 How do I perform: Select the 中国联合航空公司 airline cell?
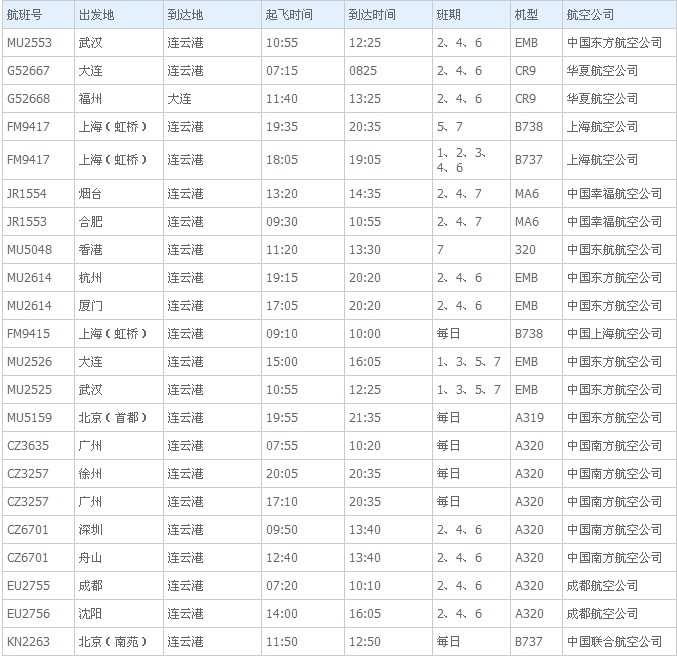click(614, 642)
